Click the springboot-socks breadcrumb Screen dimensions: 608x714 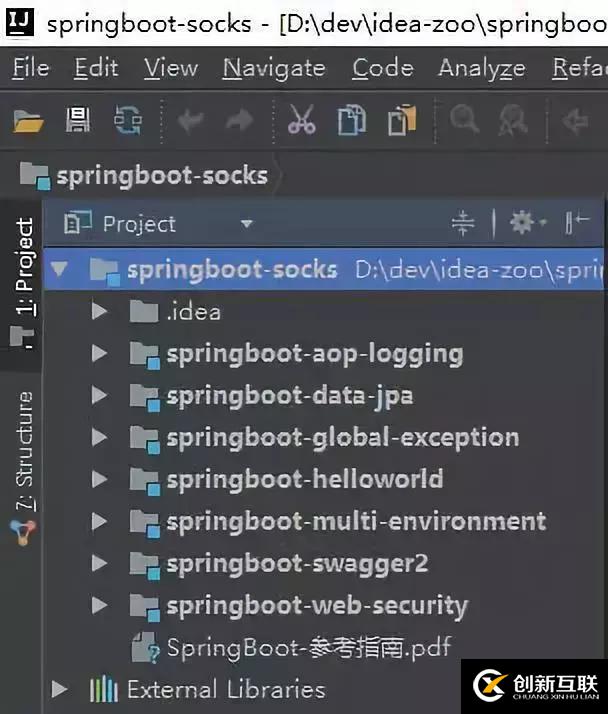point(160,176)
